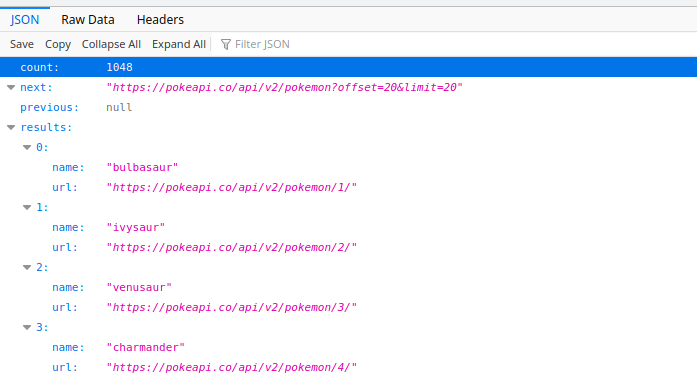Click the count key label
697x381 pixels.
(x=39, y=67)
